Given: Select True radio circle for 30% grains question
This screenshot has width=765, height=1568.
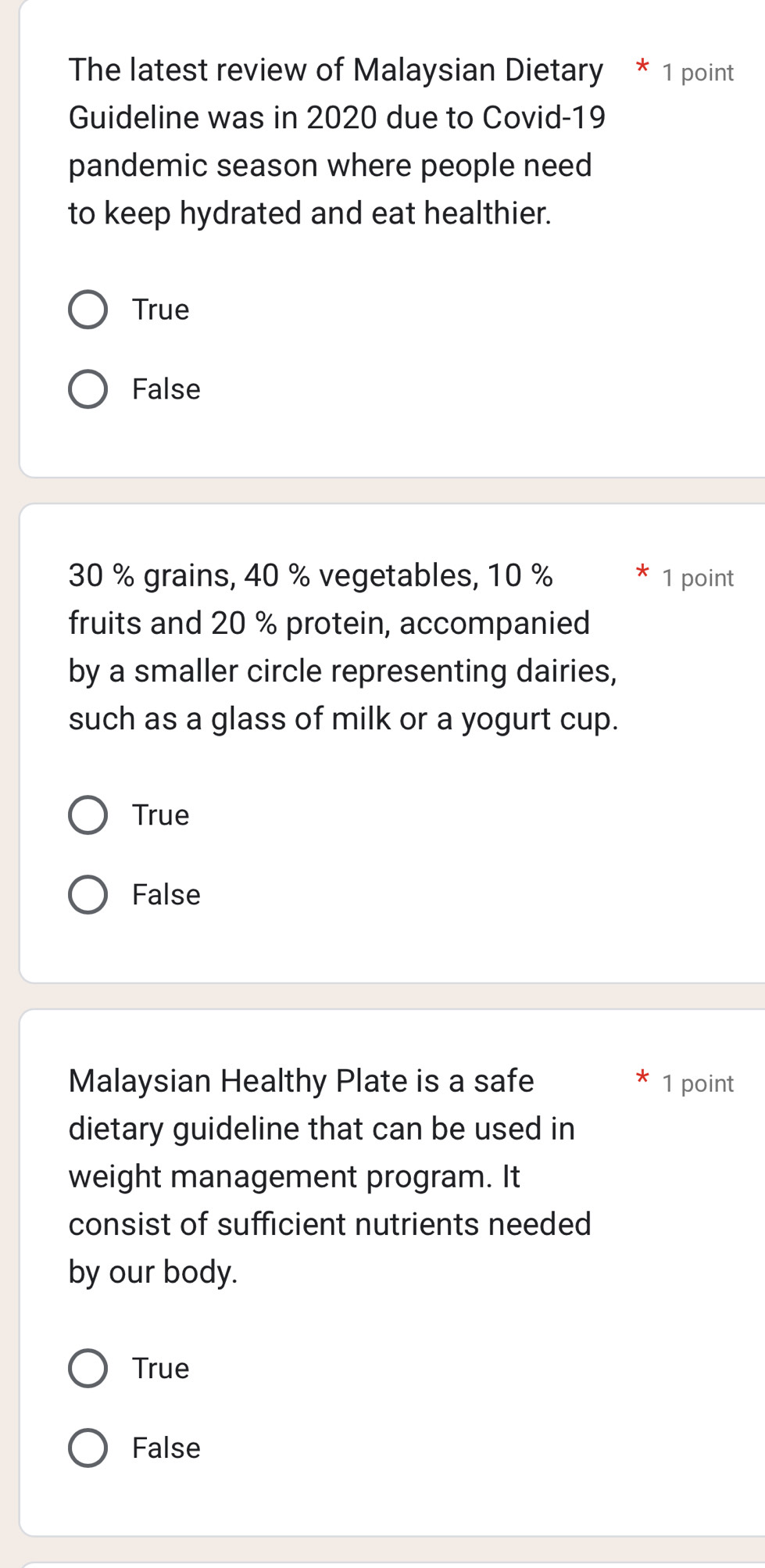Looking at the screenshot, I should click(88, 815).
